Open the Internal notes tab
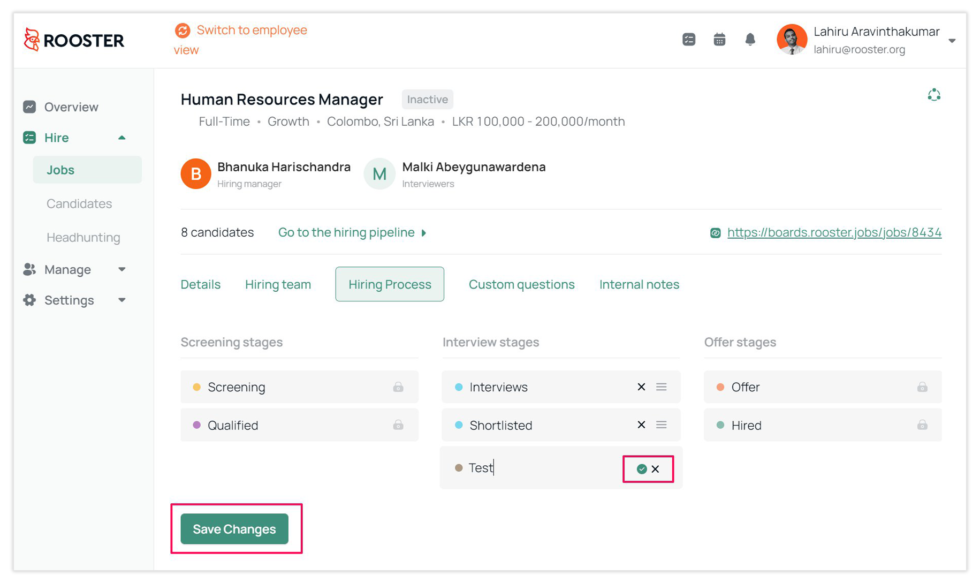Image resolution: width=980 pixels, height=583 pixels. coord(639,284)
